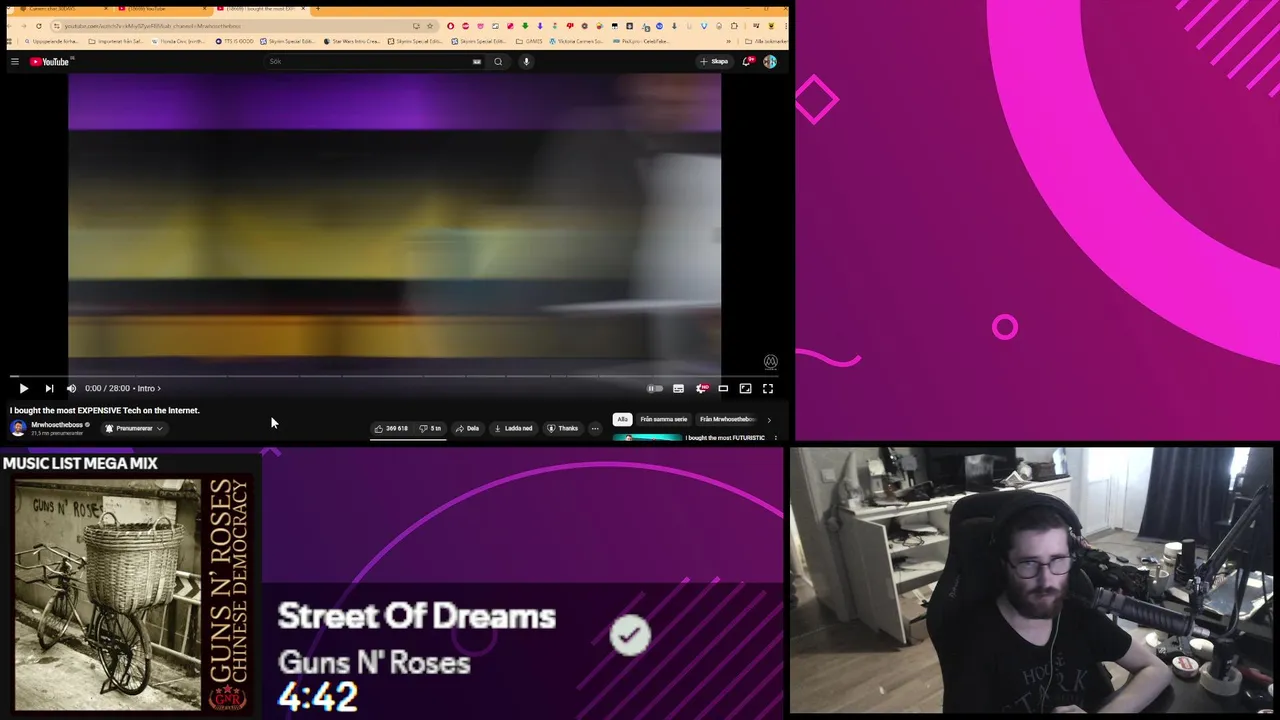Click the Street Of Dreams song title
The height and width of the screenshot is (720, 1280).
click(x=416, y=616)
